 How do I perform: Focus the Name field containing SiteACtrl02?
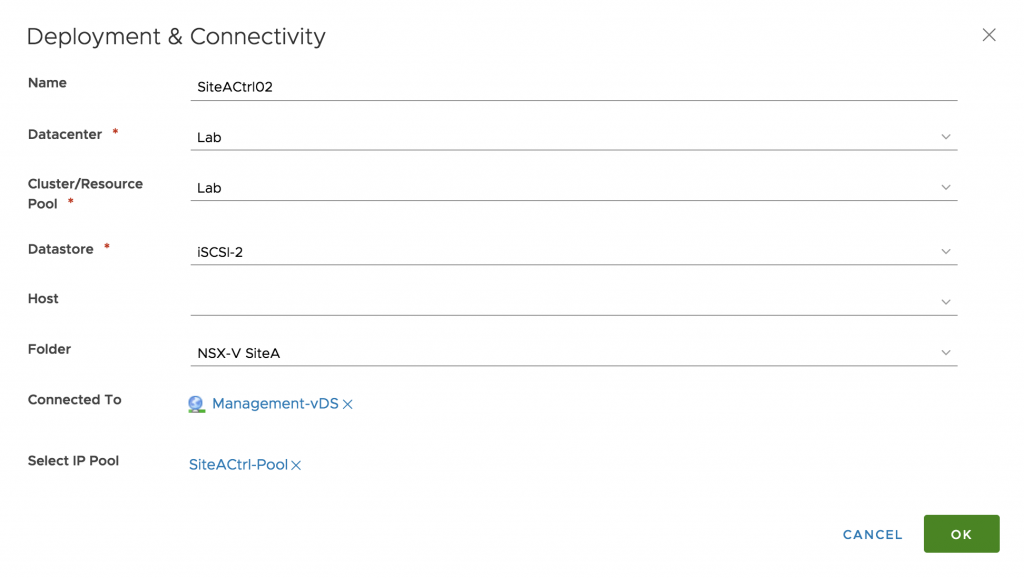pos(573,87)
